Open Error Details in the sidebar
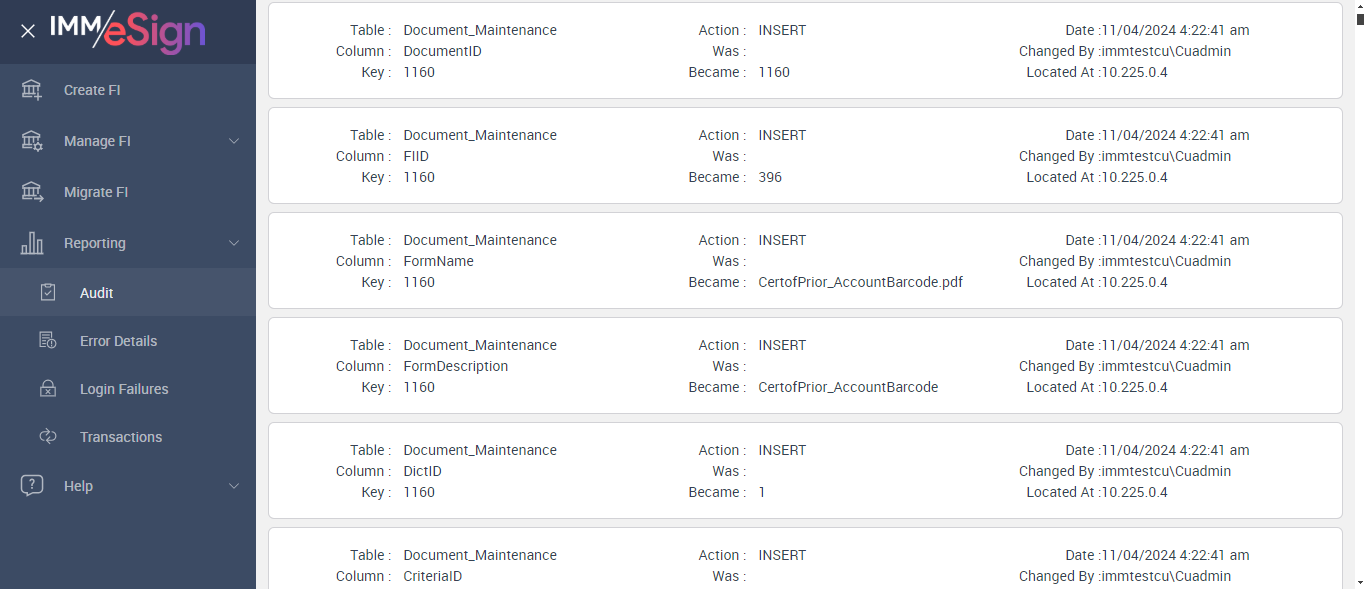 click(x=118, y=341)
